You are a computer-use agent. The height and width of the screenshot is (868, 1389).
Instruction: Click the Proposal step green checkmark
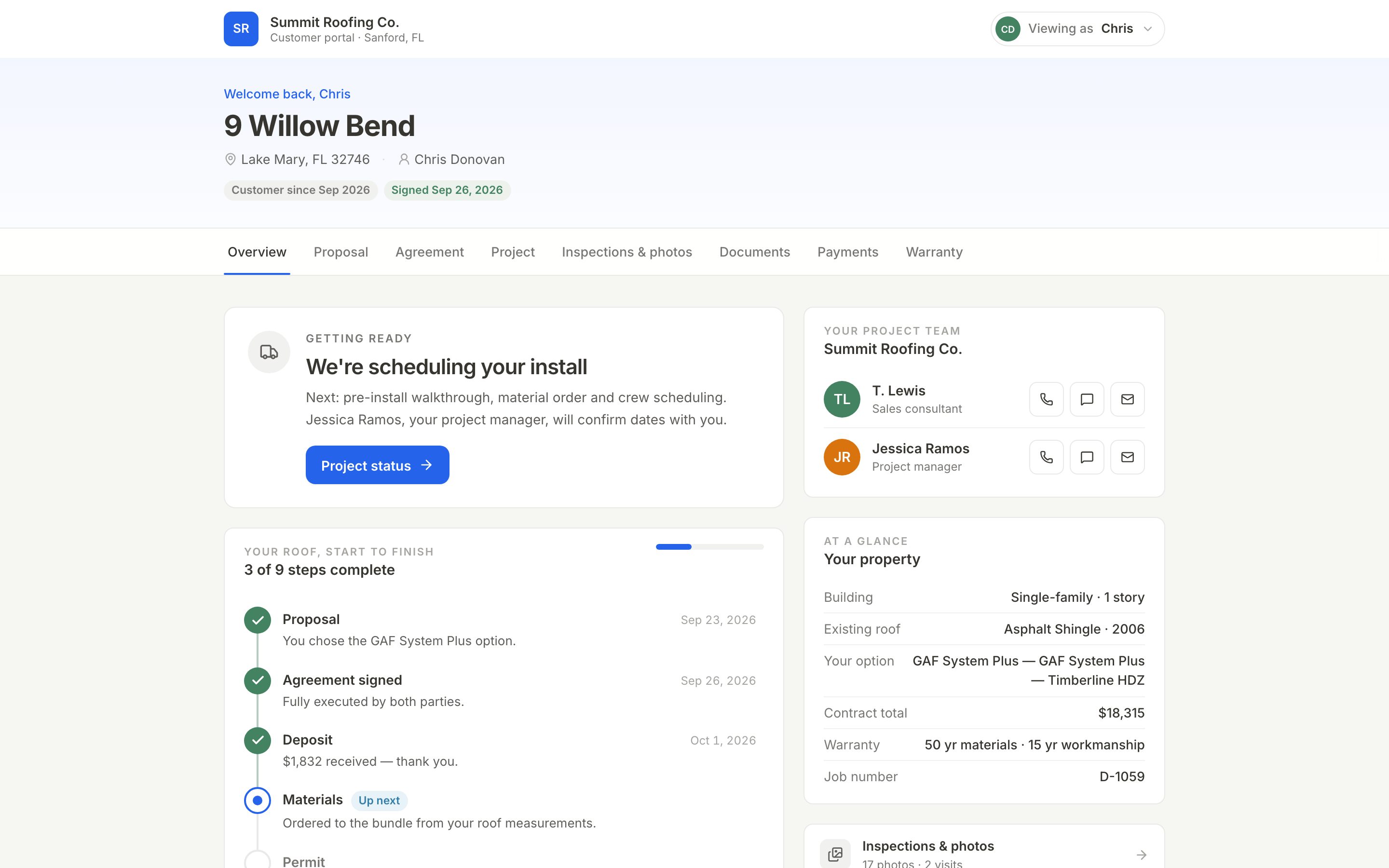coord(257,620)
